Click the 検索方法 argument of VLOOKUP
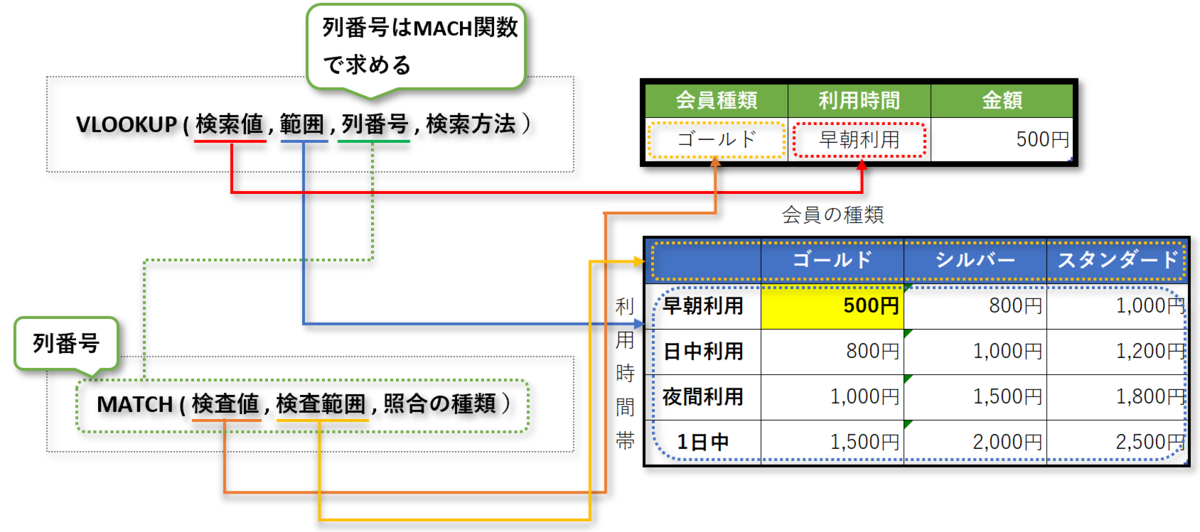This screenshot has height=532, width=1200. tap(470, 124)
